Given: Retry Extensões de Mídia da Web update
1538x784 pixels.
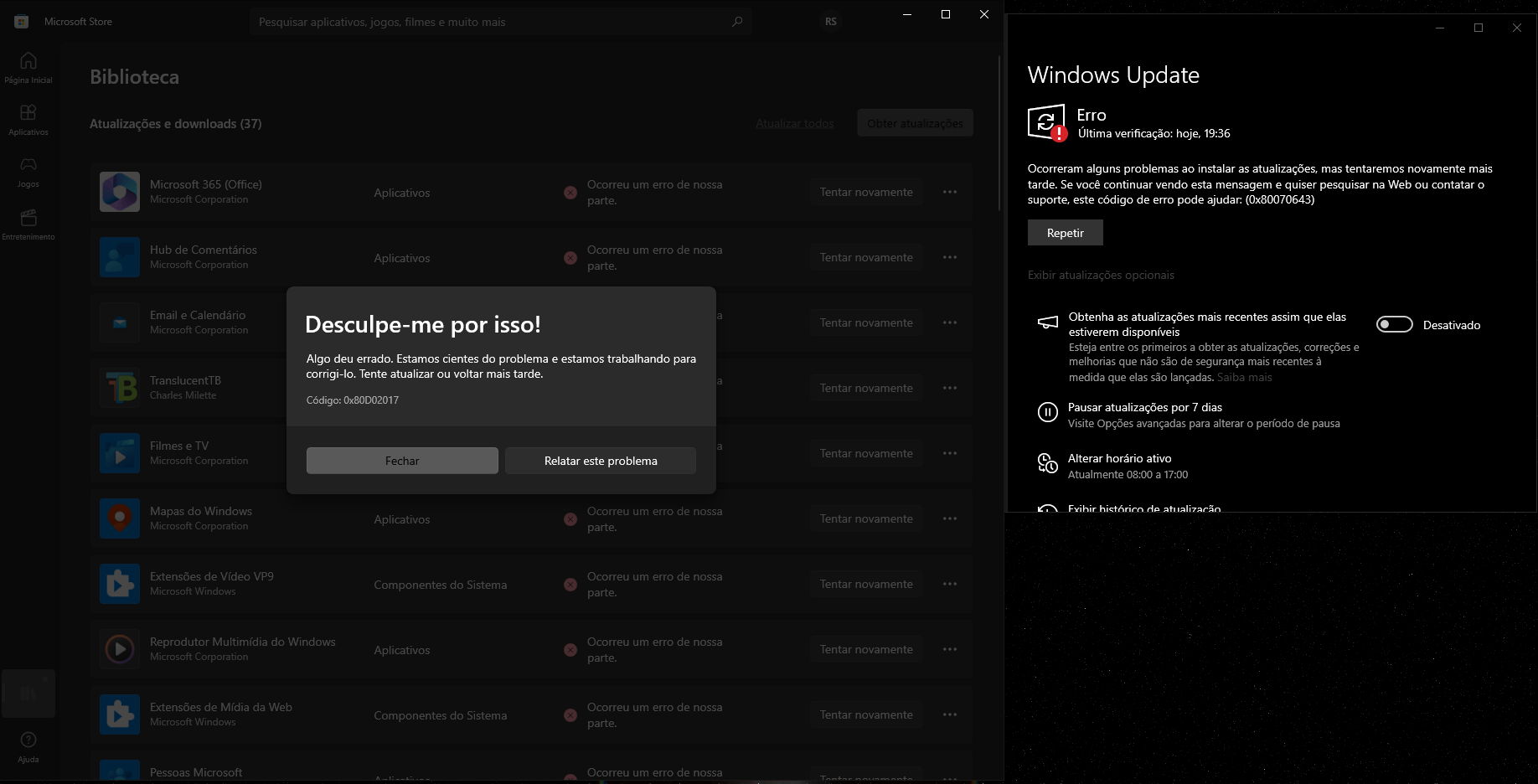Looking at the screenshot, I should 866,714.
